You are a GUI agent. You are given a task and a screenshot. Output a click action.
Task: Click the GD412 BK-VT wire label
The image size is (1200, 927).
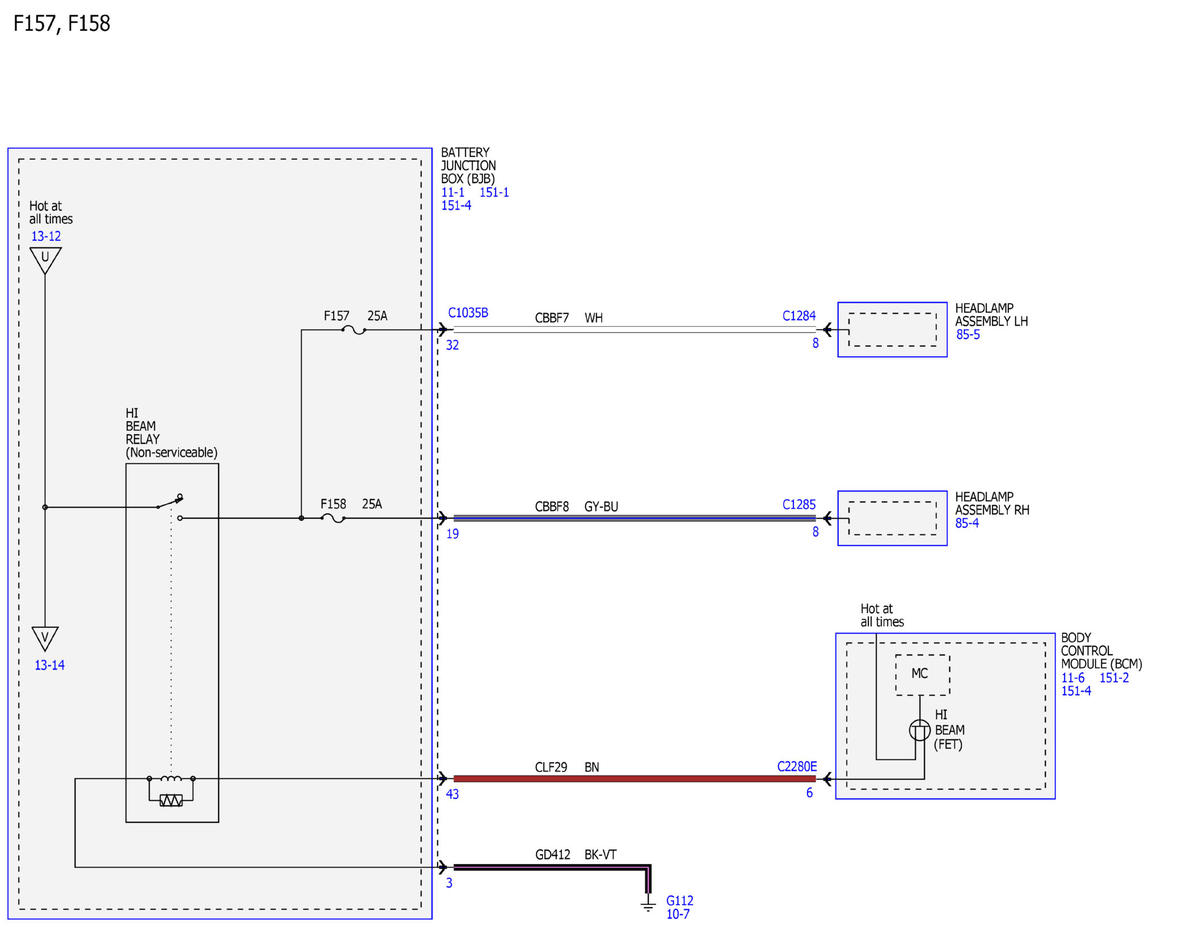point(576,855)
